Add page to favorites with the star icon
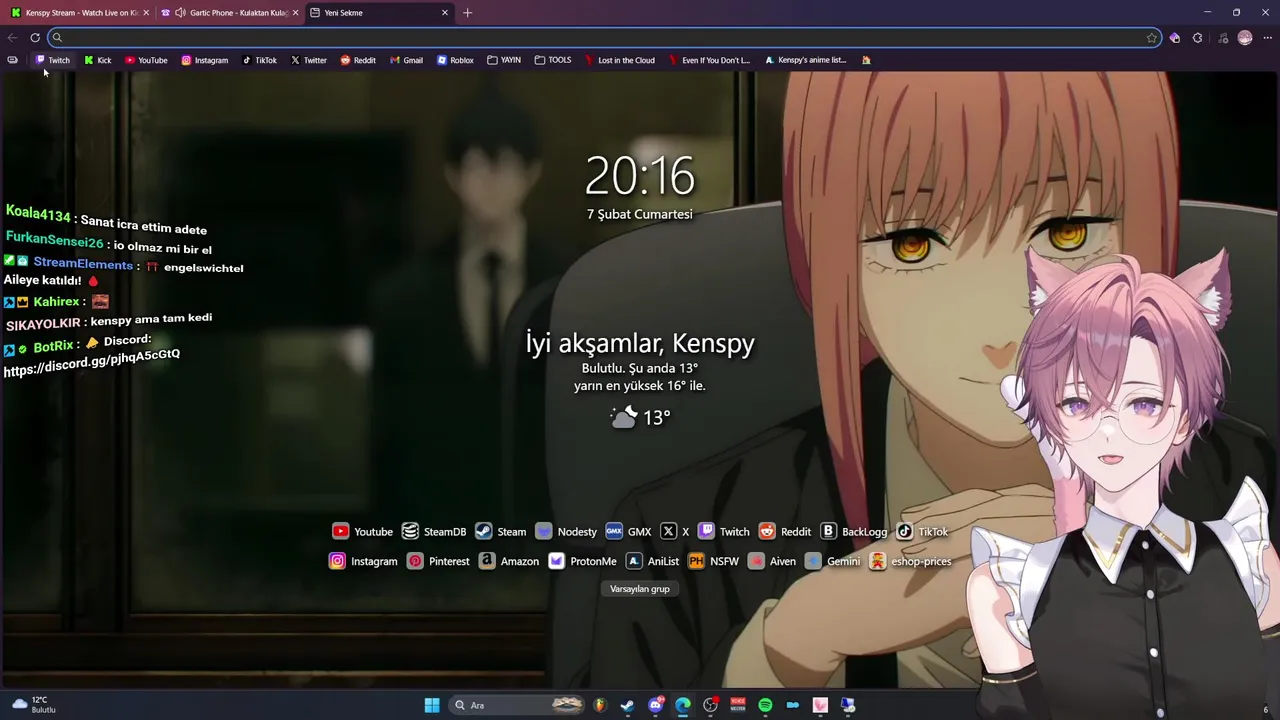Screen dimensions: 1280x720 pyautogui.click(x=1152, y=38)
